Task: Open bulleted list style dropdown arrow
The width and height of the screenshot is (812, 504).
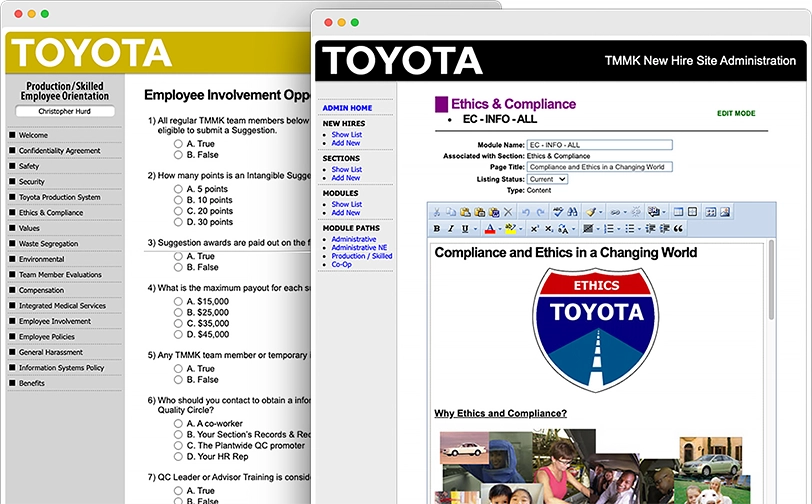Action: (x=640, y=228)
